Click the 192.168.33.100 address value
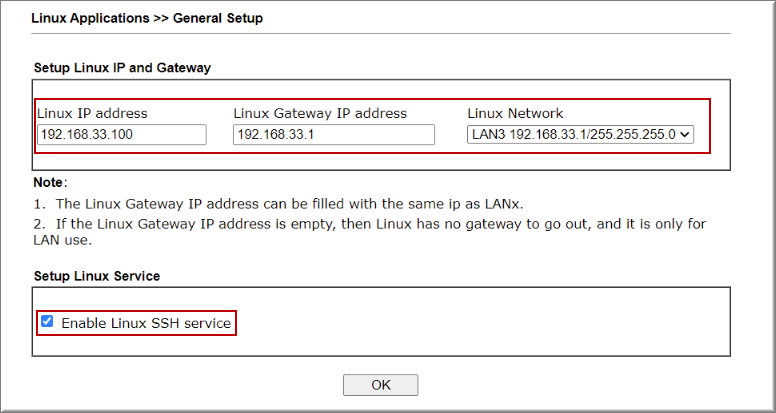 87,135
